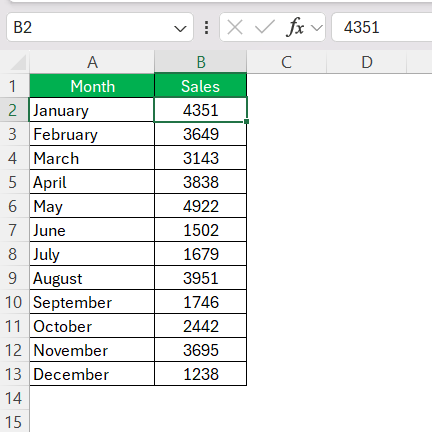Click the sales value 3951
Screen dimensions: 432x432
point(201,278)
